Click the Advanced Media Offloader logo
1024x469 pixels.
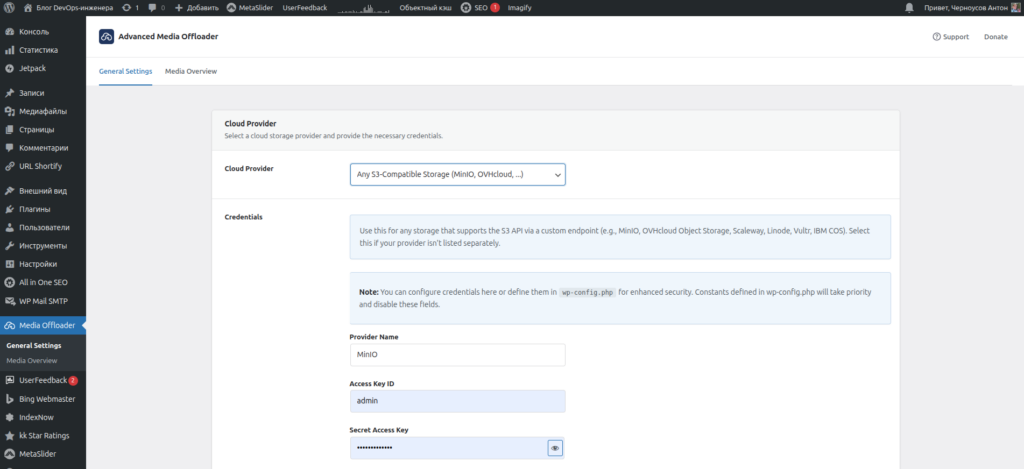[x=106, y=37]
